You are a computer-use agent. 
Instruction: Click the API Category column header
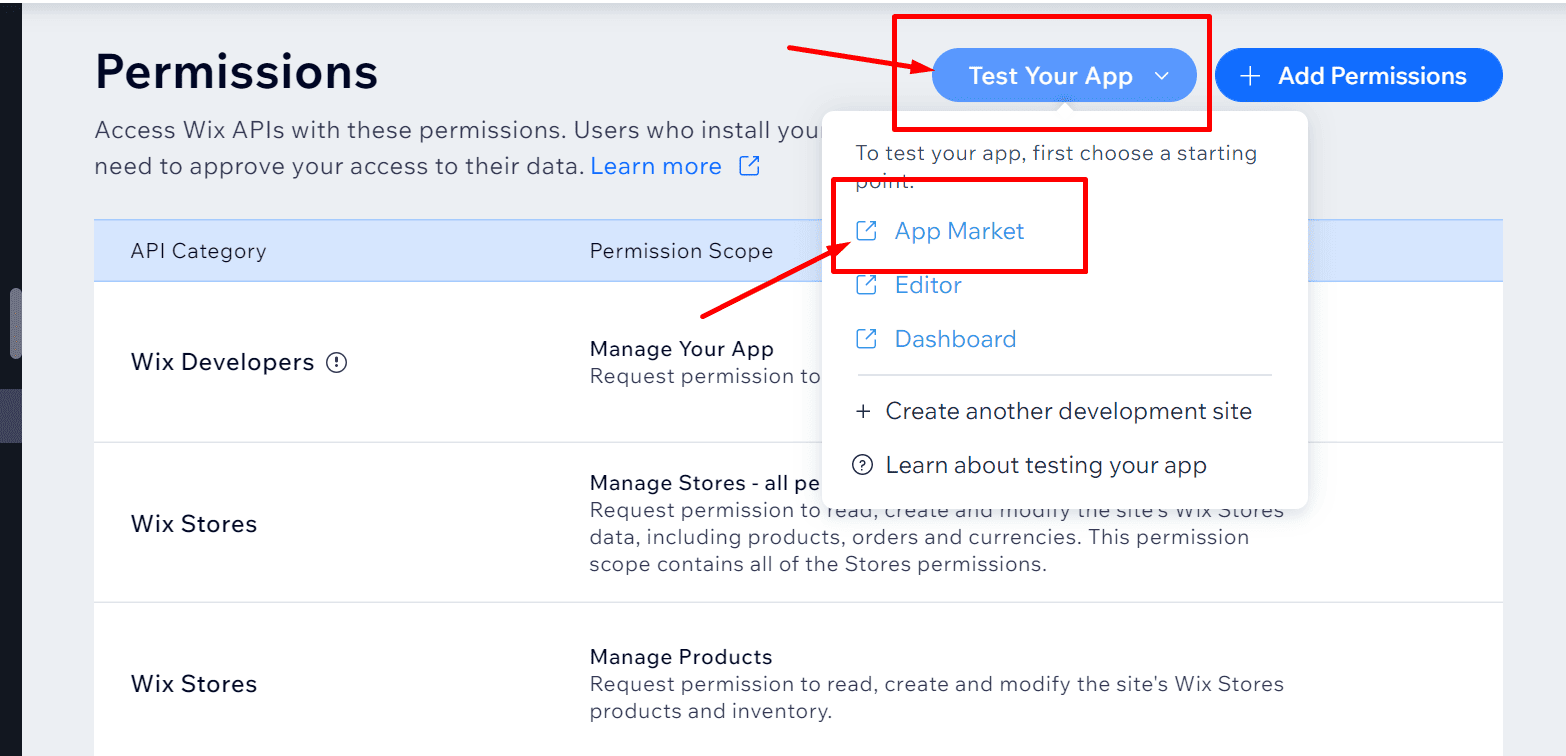198,251
